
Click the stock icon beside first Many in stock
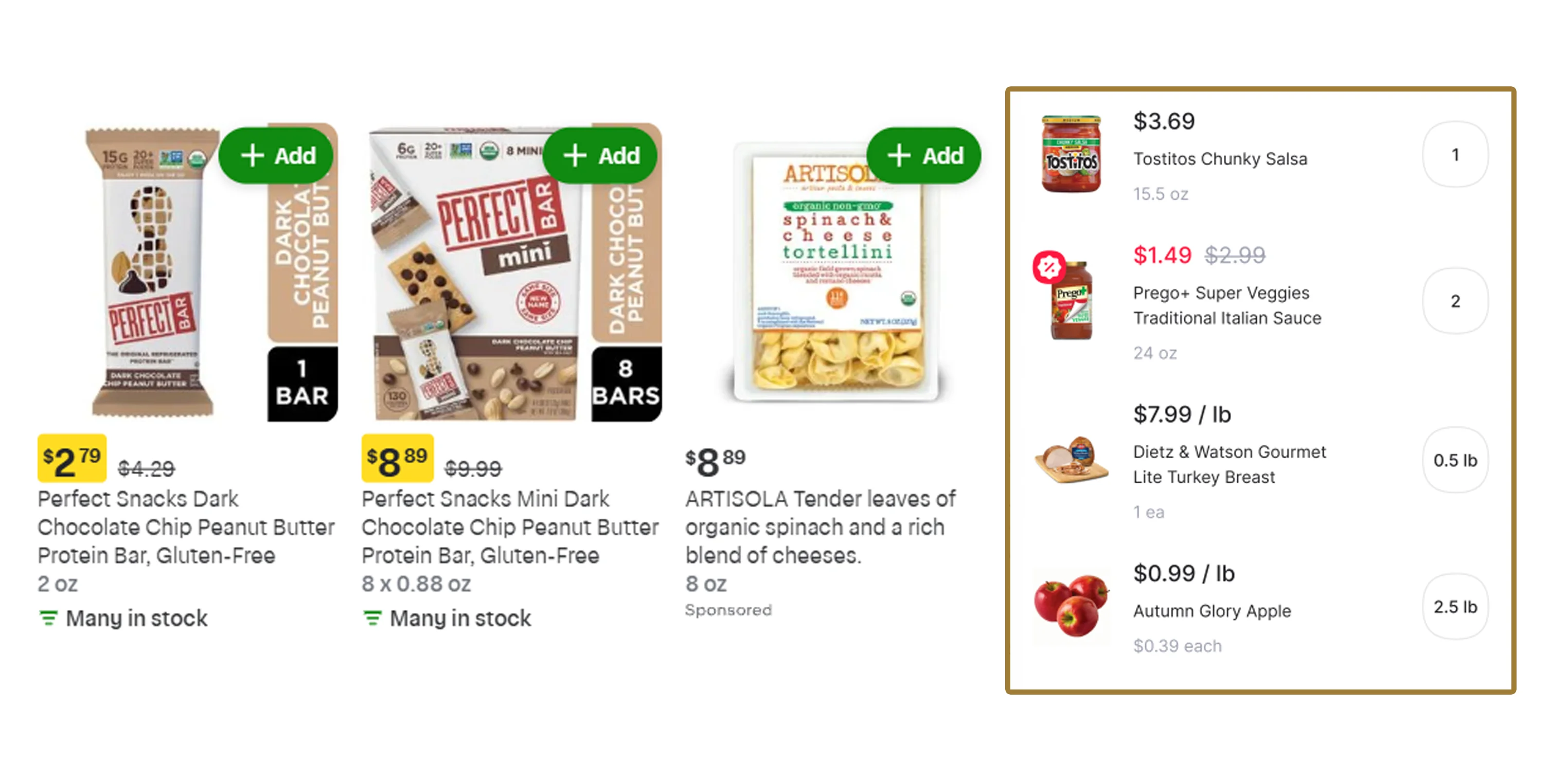tap(48, 619)
